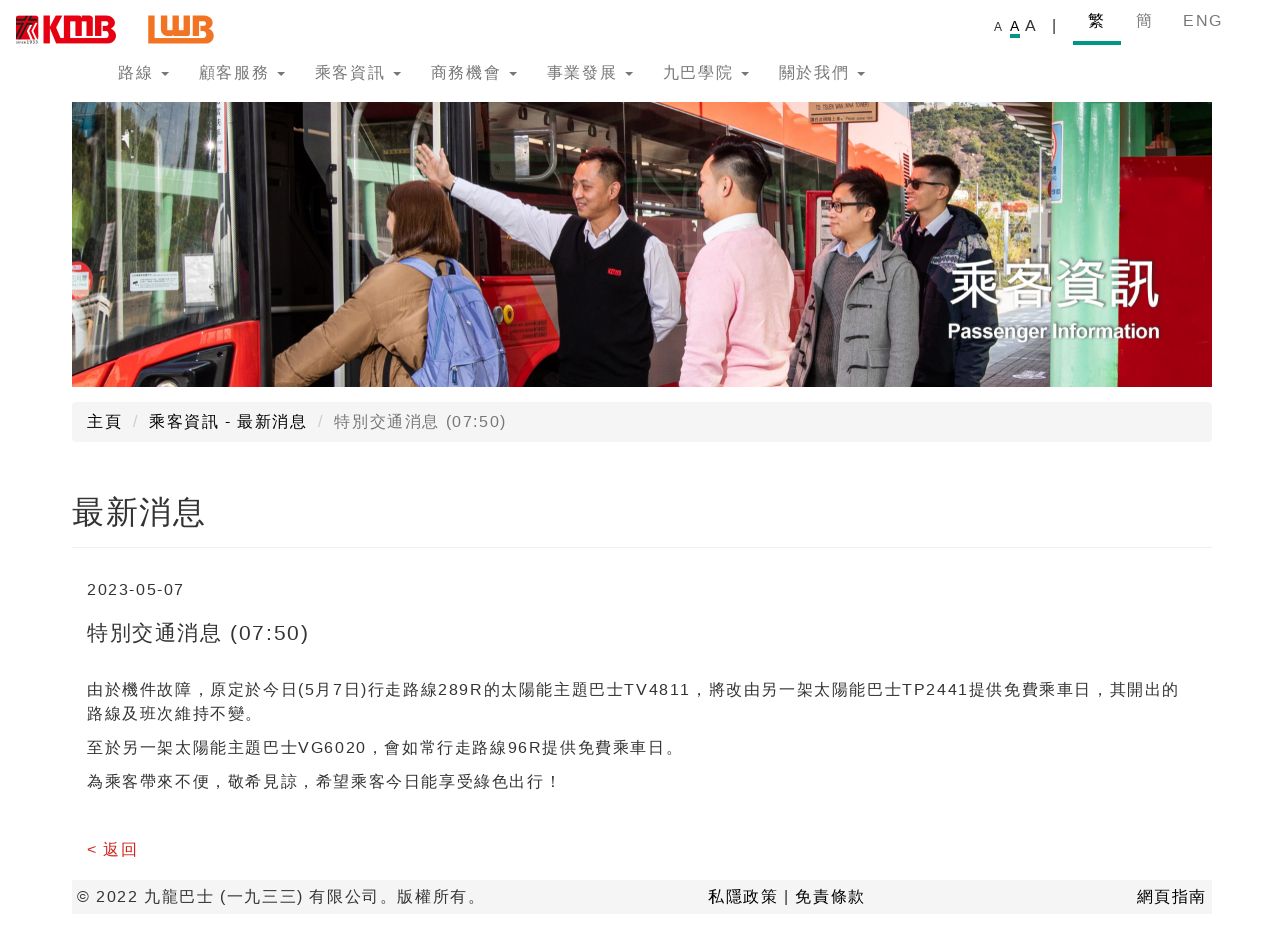Open the 事業發展 dropdown
Screen dimensions: 1284x944
[x=590, y=73]
